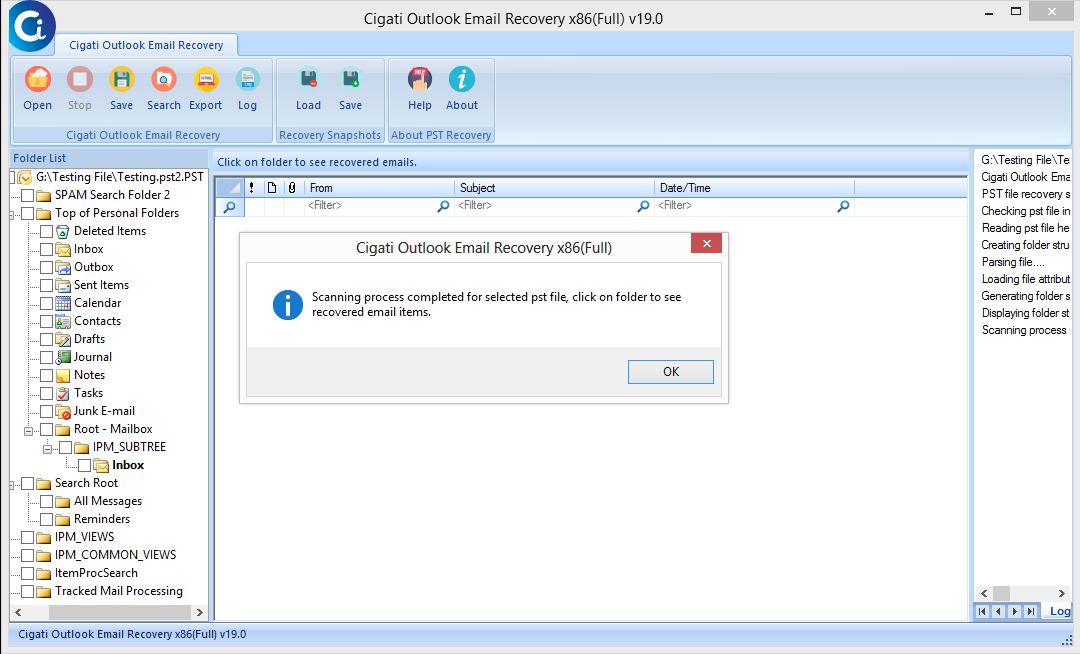1080x654 pixels.
Task: Go to previous log page
Action: [999, 611]
